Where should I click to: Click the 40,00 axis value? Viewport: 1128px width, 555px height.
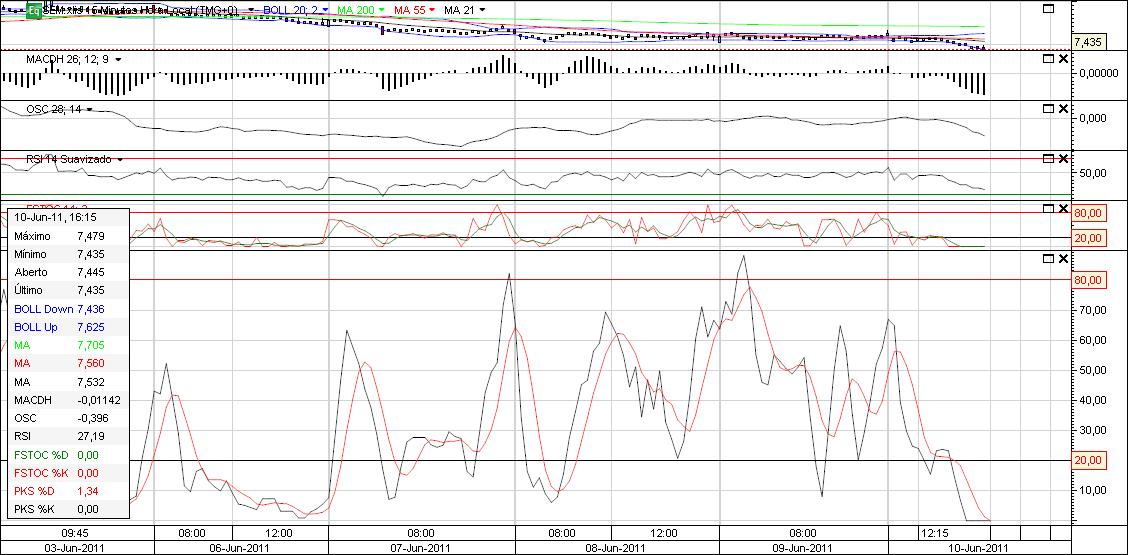tap(1093, 400)
